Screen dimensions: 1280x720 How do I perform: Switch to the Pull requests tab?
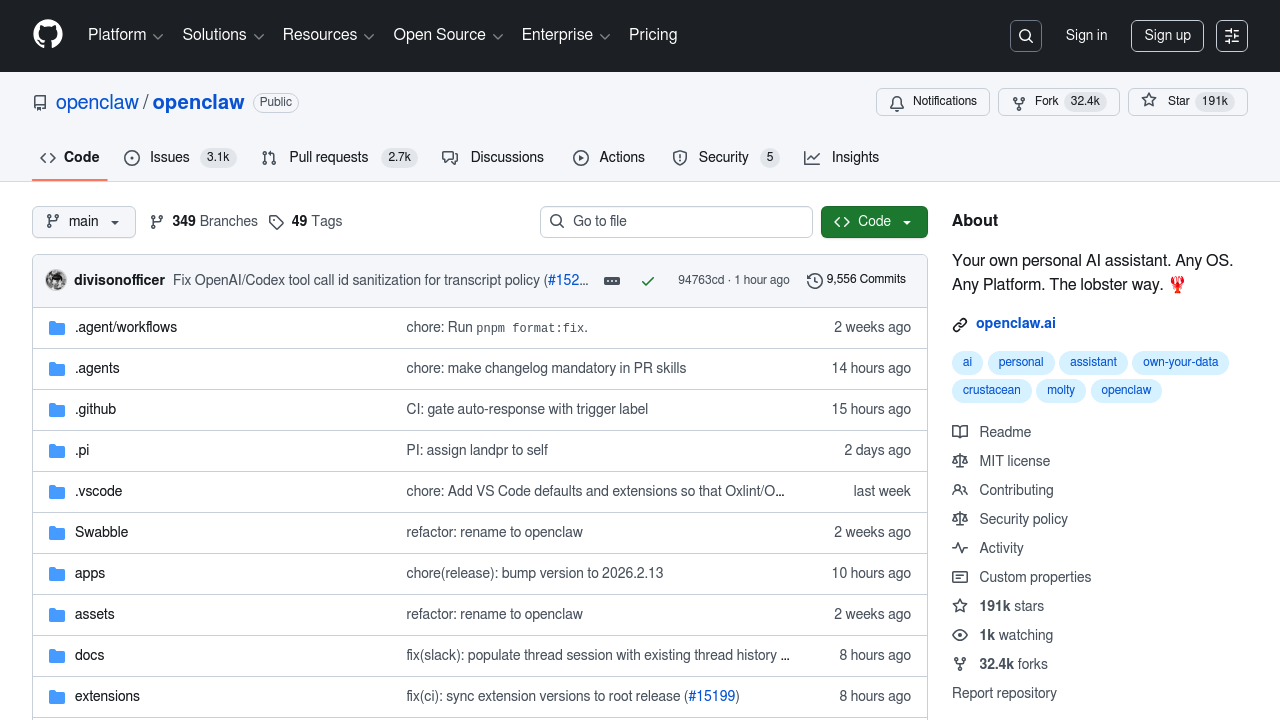pyautogui.click(x=328, y=158)
